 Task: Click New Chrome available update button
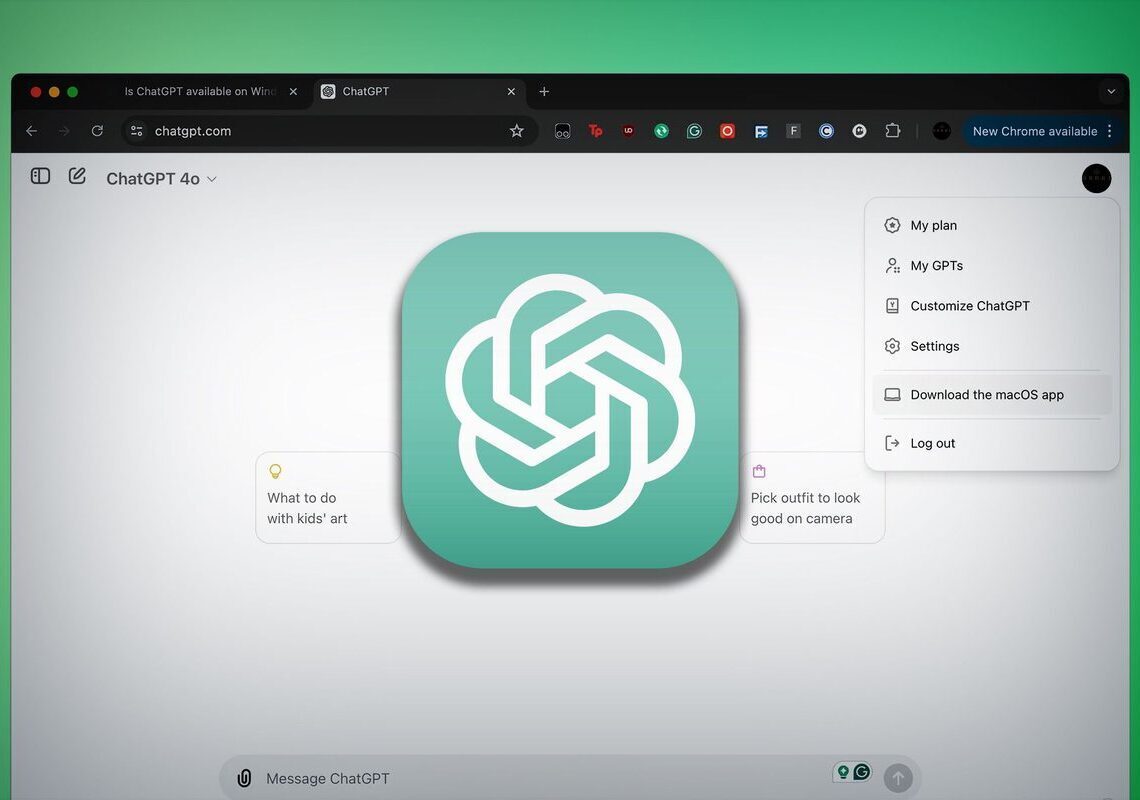click(x=1035, y=131)
